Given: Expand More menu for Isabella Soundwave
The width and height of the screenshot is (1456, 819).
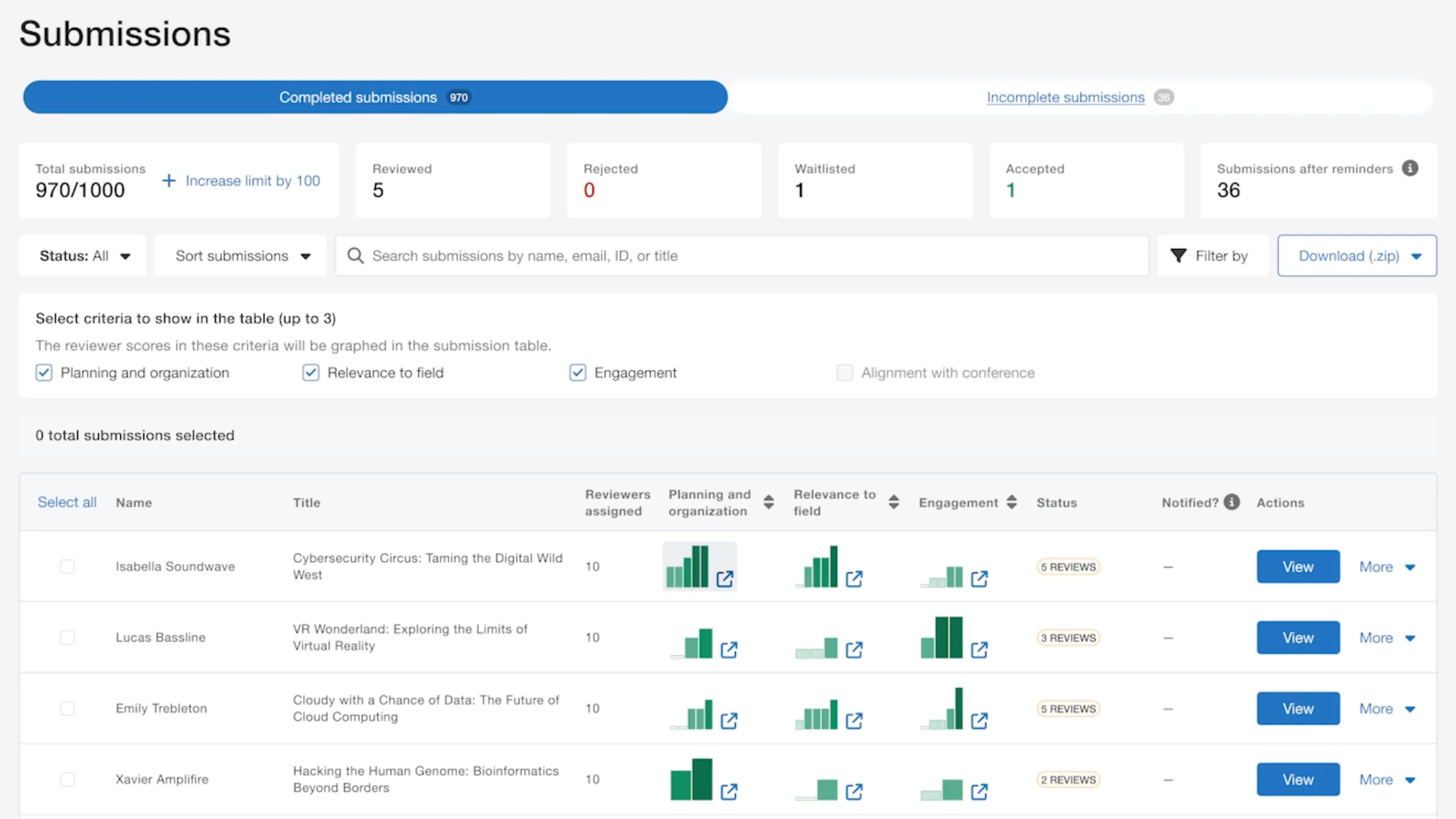Looking at the screenshot, I should click(x=1387, y=567).
